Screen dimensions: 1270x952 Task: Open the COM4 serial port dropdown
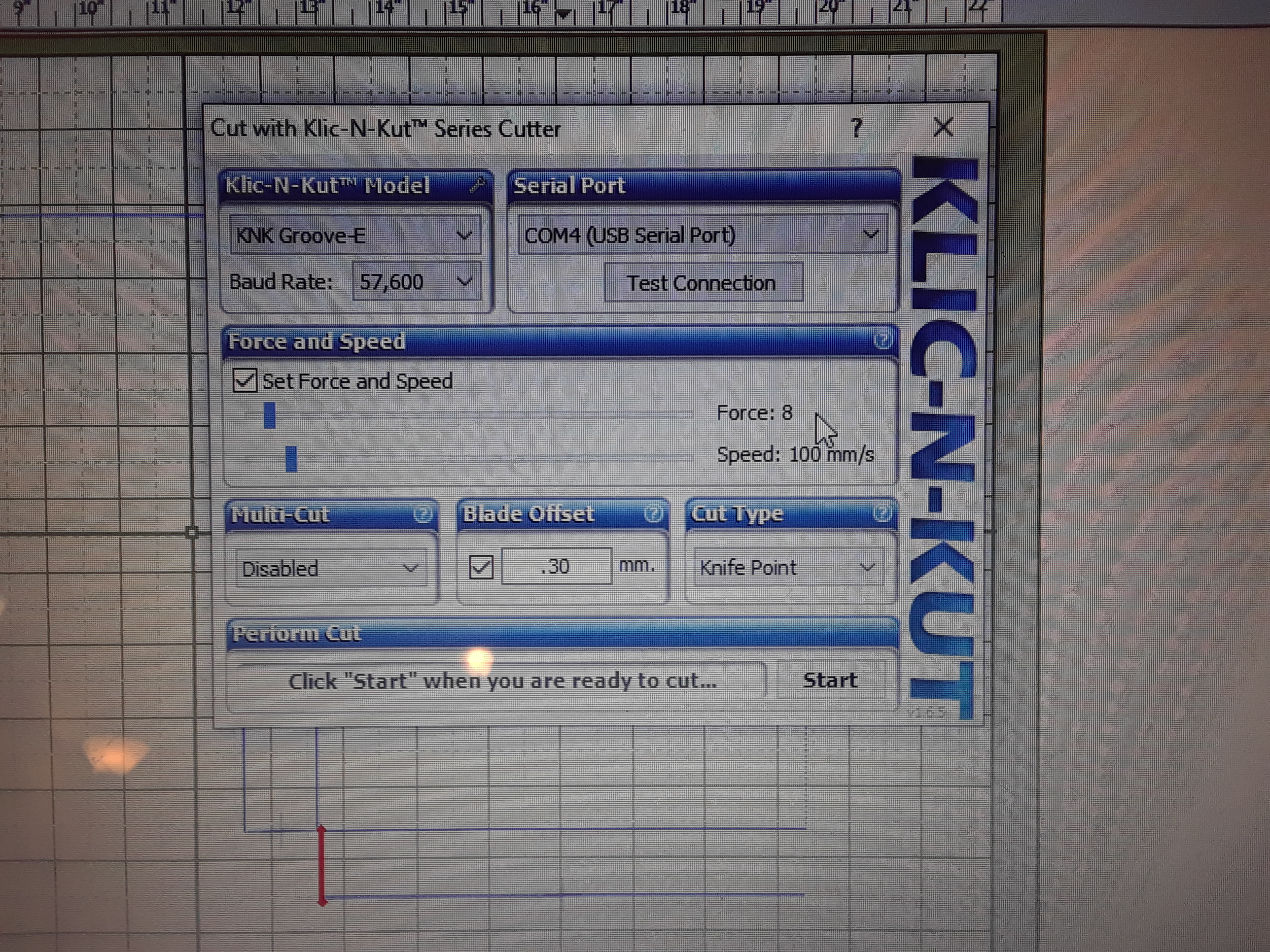pyautogui.click(x=704, y=234)
